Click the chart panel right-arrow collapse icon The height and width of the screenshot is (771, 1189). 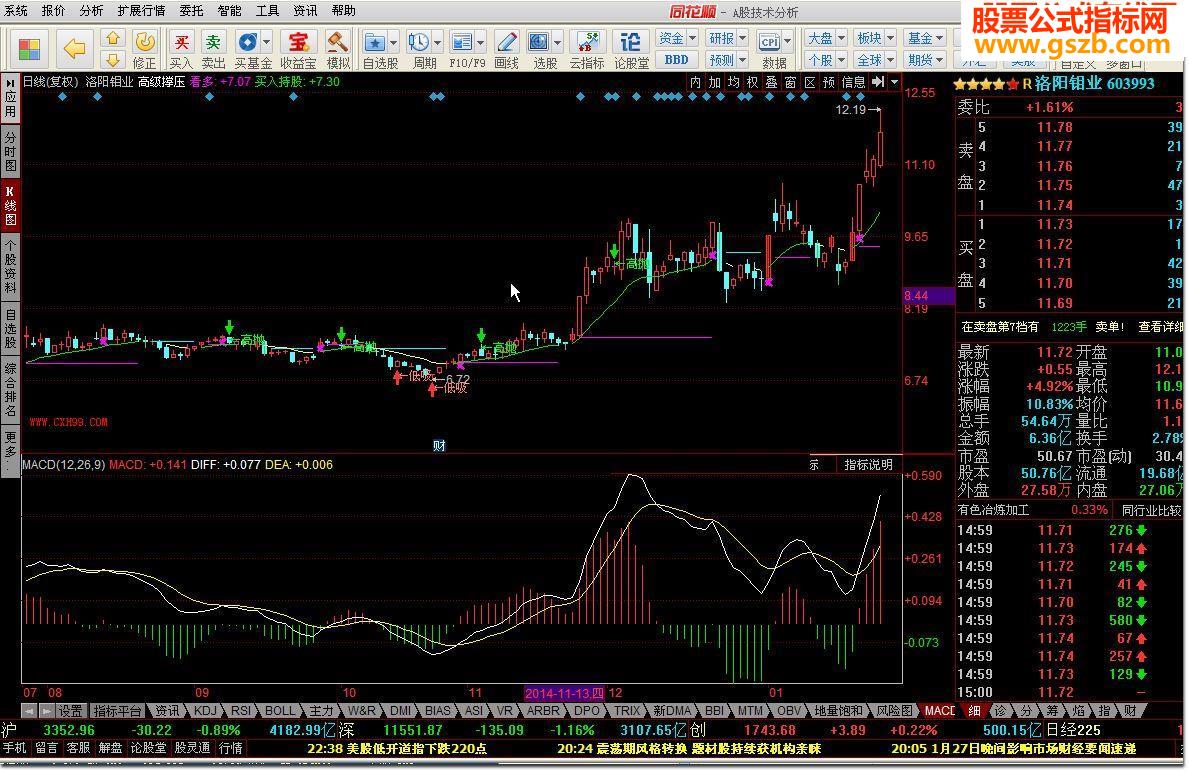[x=878, y=82]
